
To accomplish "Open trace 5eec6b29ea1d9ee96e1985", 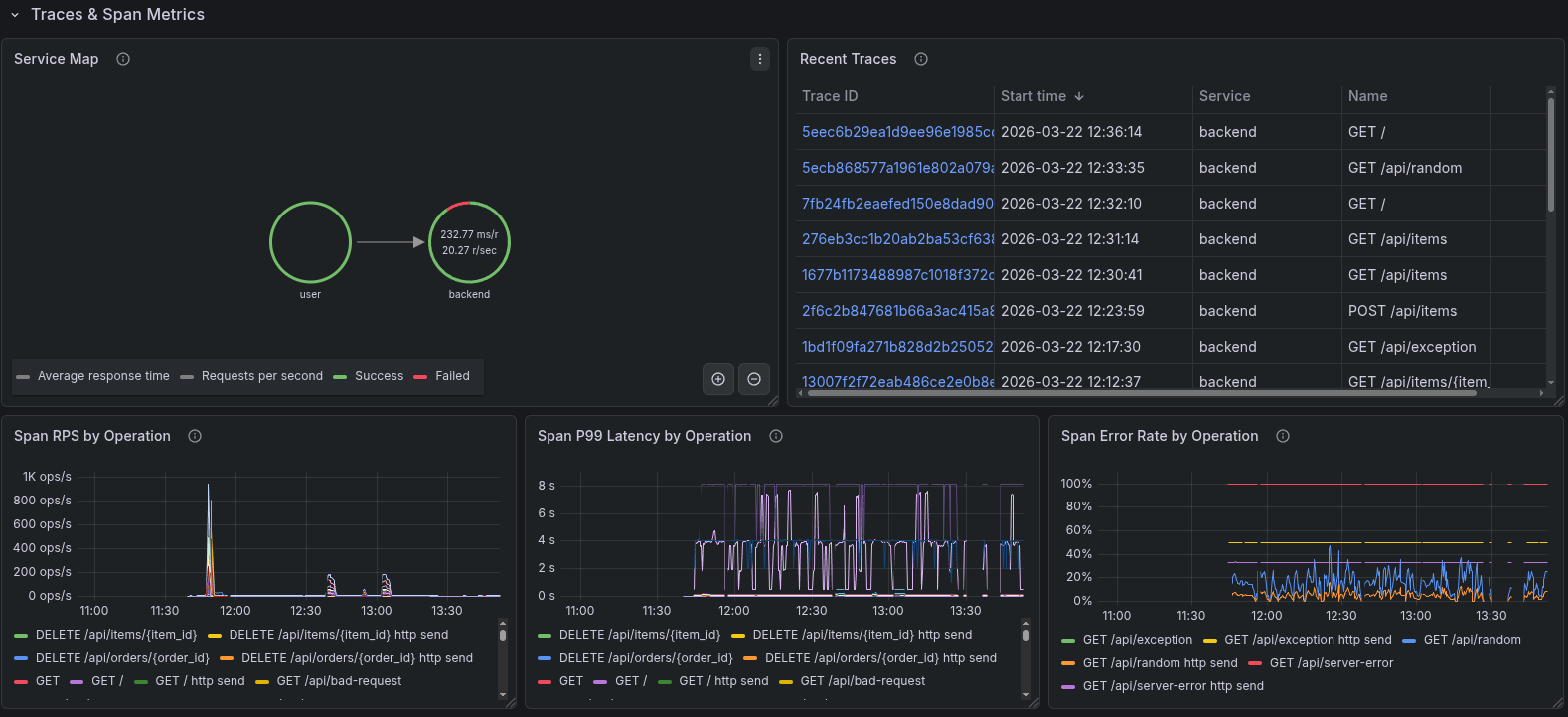I will click(896, 132).
